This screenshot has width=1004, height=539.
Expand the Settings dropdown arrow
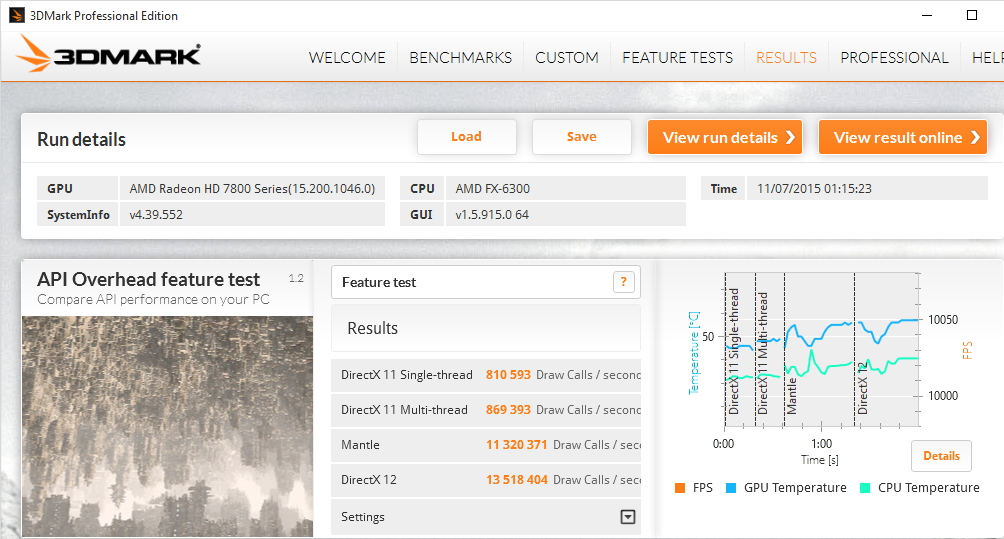(628, 517)
